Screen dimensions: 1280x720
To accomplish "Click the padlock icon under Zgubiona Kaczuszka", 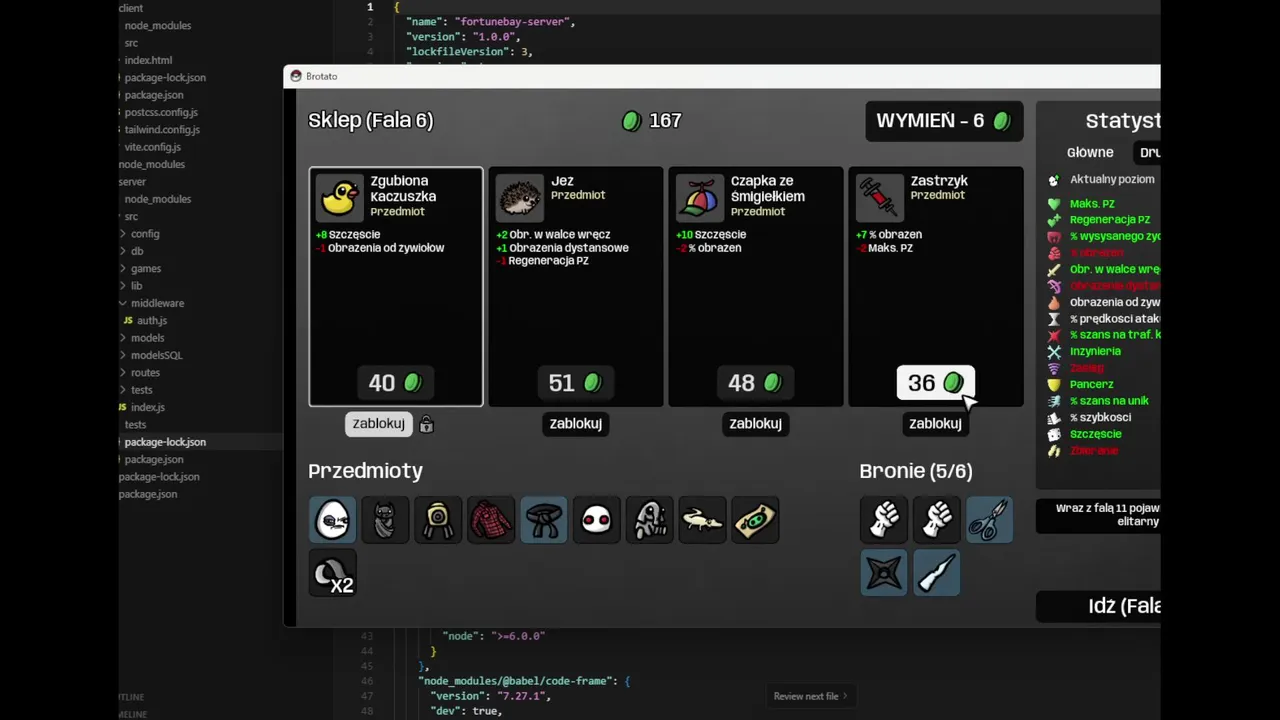I will (x=426, y=424).
